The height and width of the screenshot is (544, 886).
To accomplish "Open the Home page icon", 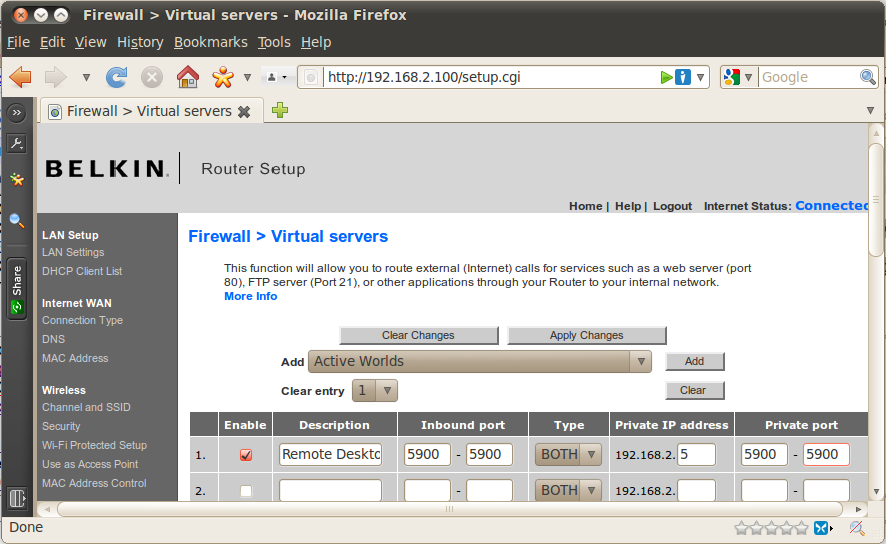I will coord(188,77).
